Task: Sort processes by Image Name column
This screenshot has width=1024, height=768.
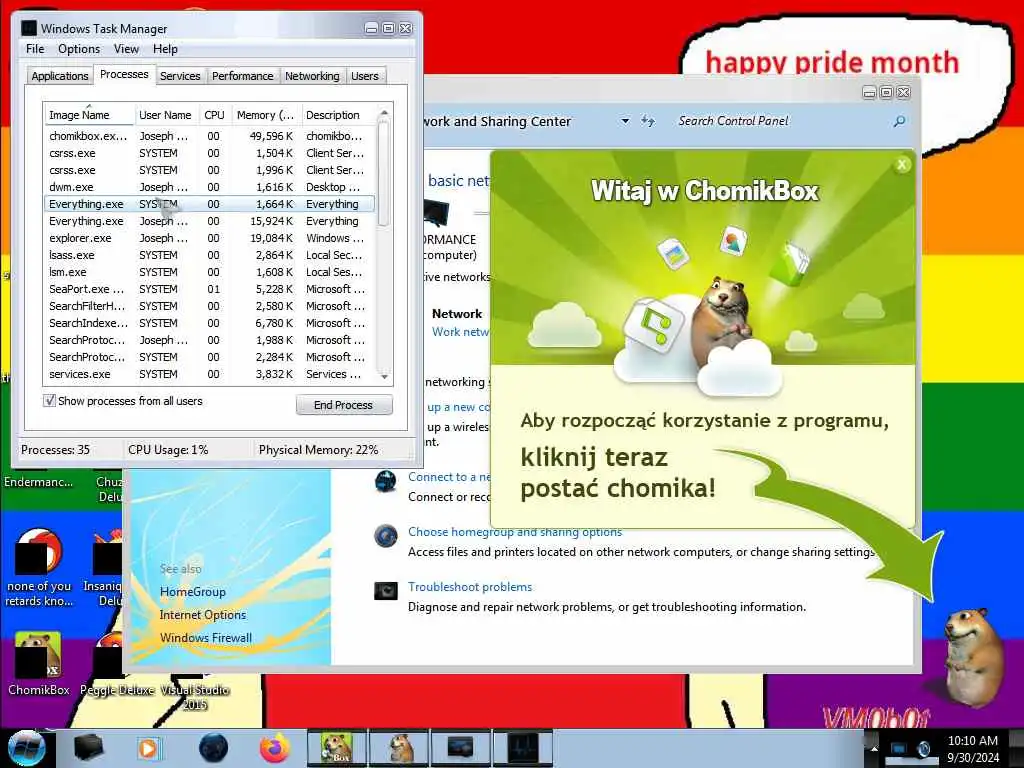Action: [89, 115]
